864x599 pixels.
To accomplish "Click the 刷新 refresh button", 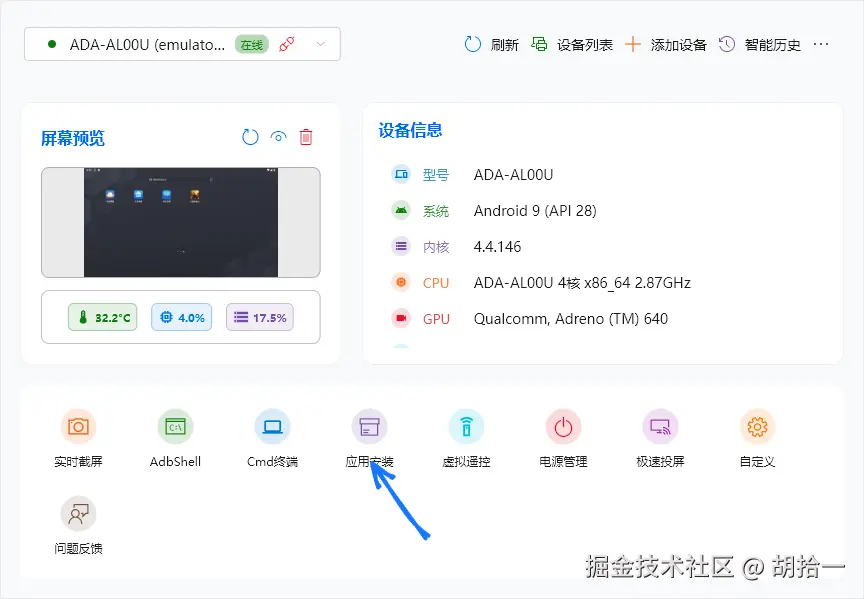I will pos(492,45).
